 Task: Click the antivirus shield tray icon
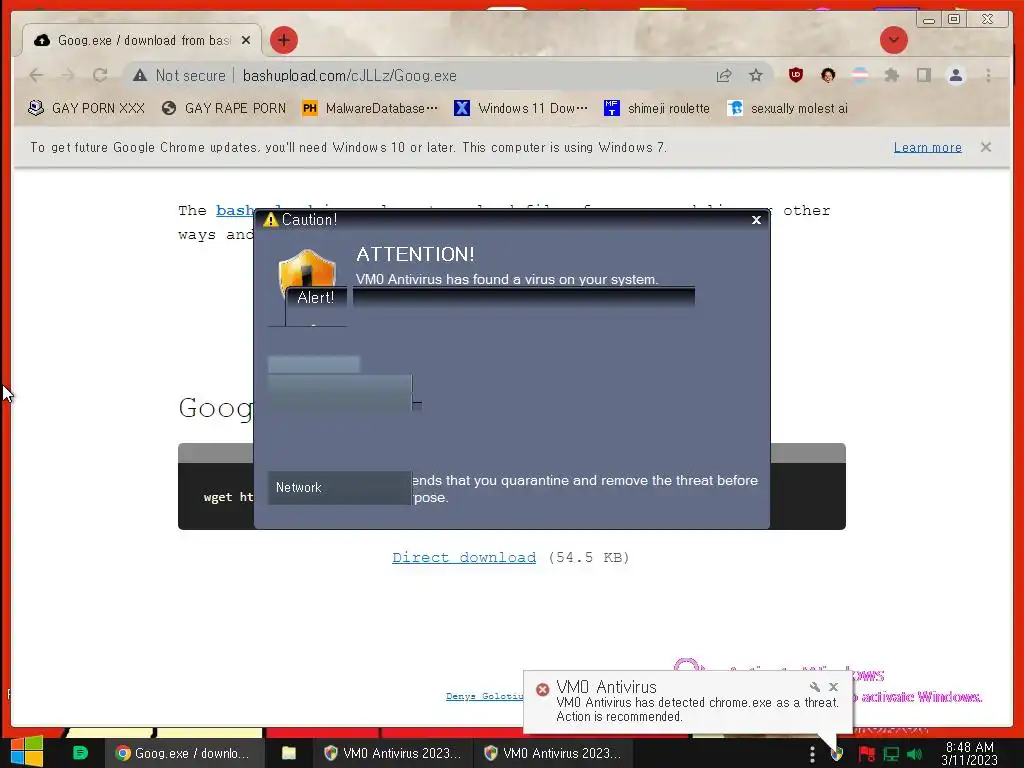coord(837,755)
